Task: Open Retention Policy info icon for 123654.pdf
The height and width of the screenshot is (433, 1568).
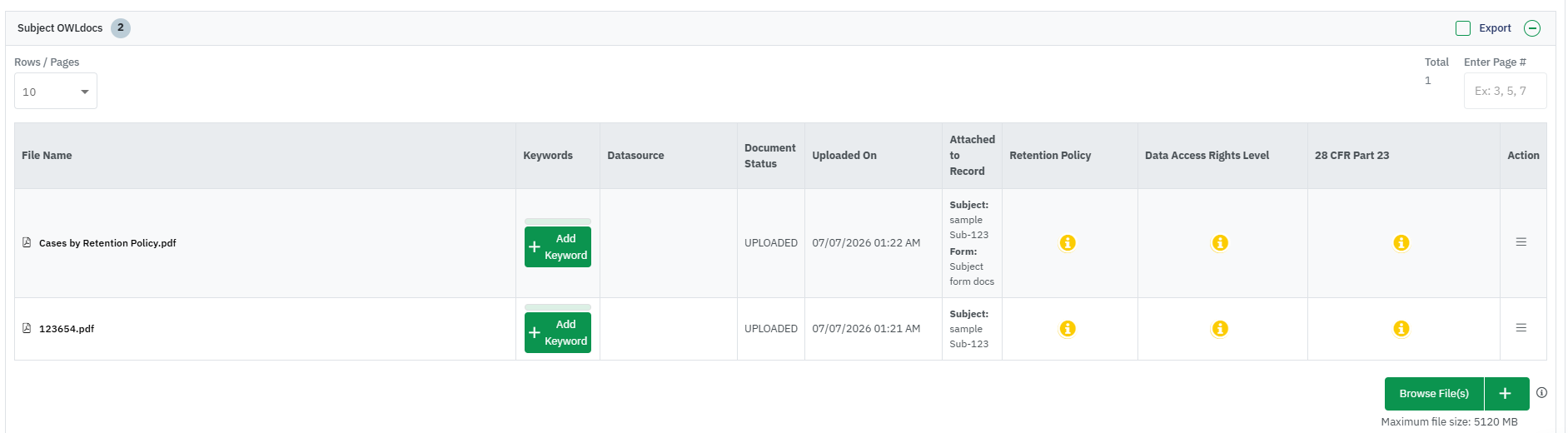Action: click(x=1068, y=329)
